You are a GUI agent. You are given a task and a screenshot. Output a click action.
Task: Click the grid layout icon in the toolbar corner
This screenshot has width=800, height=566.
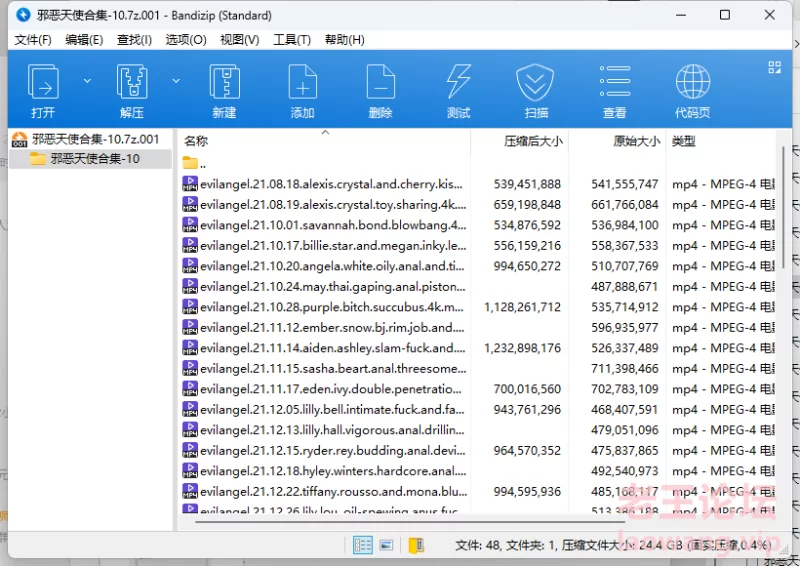pos(774,67)
